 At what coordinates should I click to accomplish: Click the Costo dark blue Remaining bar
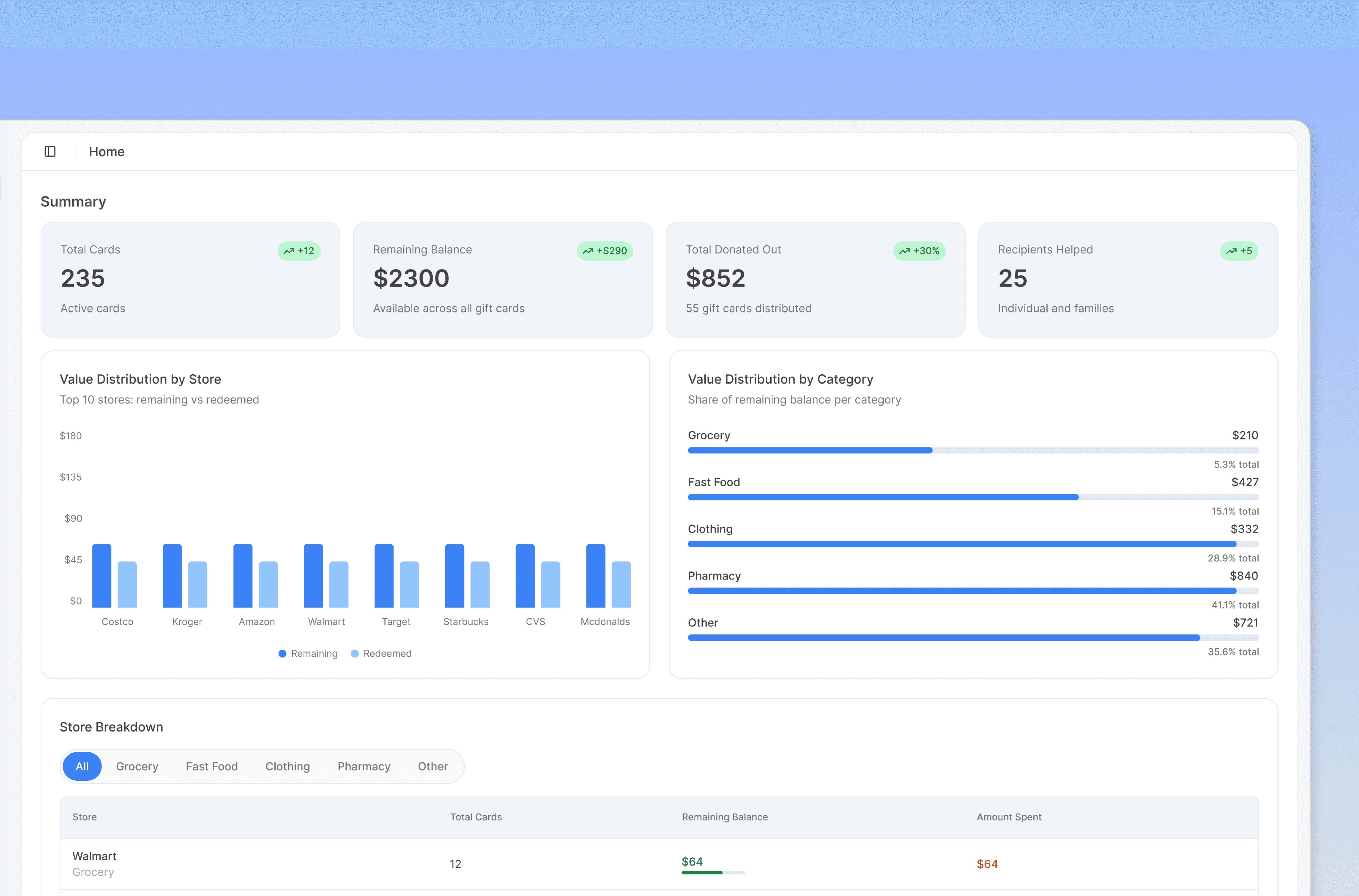point(102,575)
